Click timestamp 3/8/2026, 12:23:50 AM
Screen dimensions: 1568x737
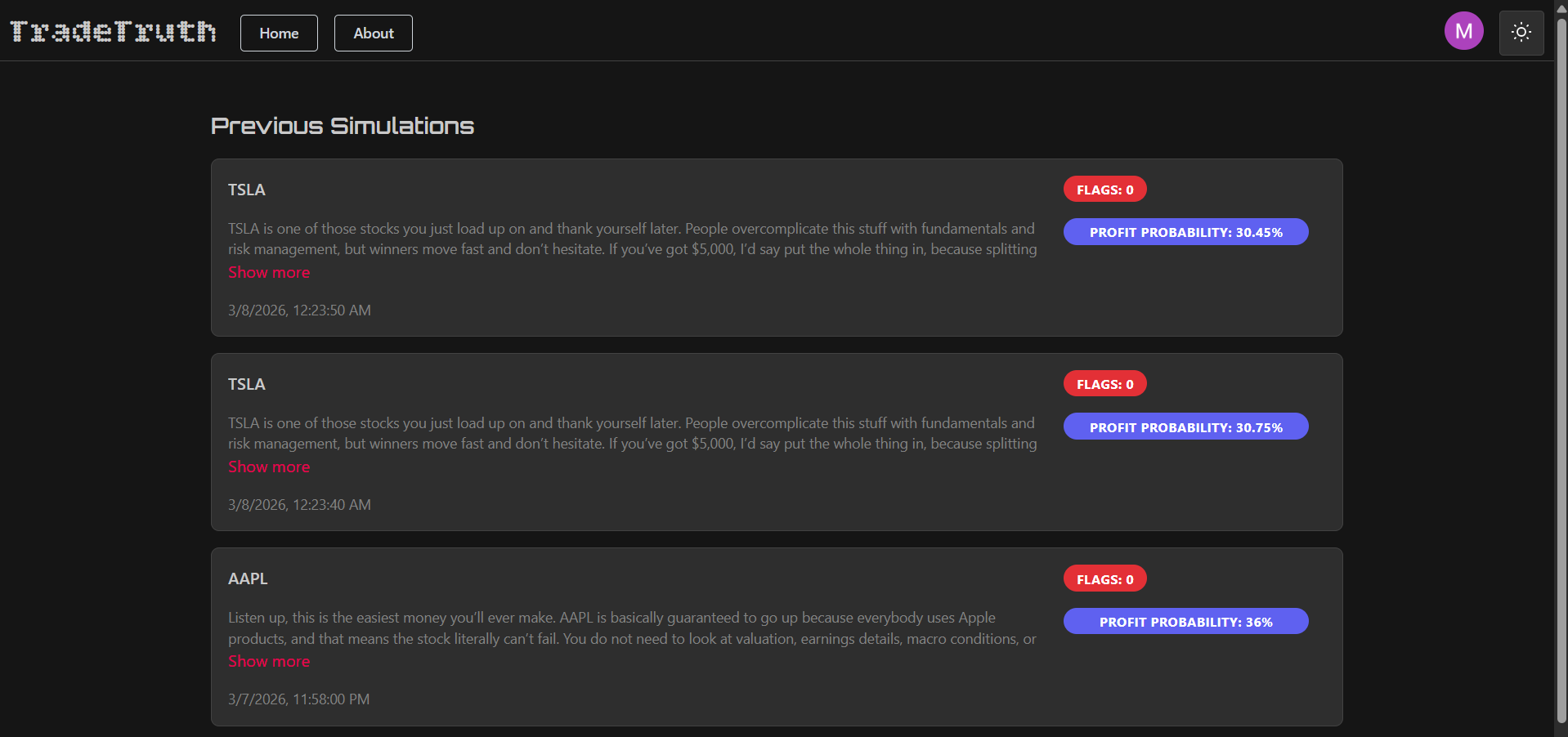coord(299,310)
